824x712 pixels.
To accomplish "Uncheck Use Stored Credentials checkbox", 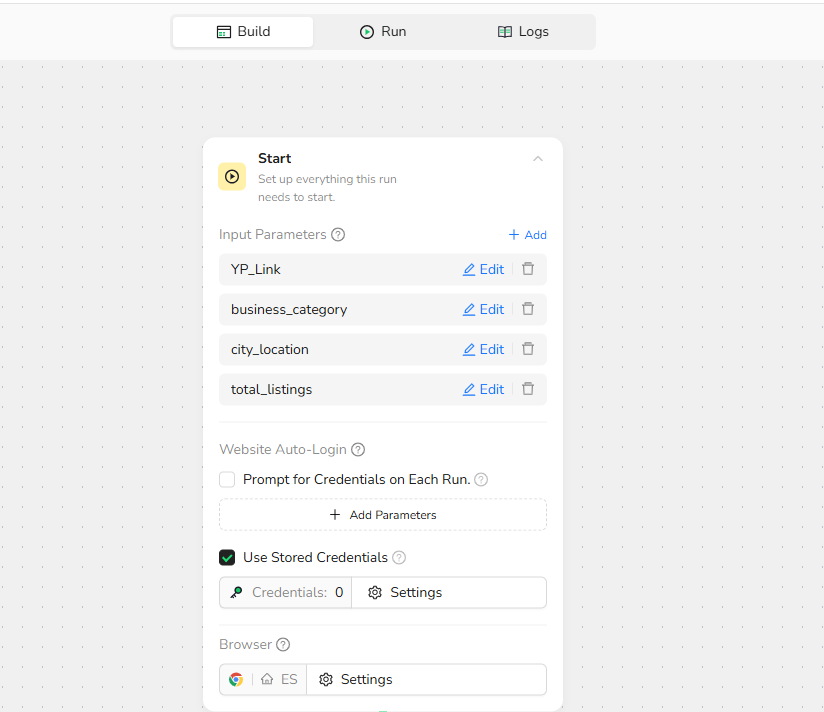I will [227, 558].
